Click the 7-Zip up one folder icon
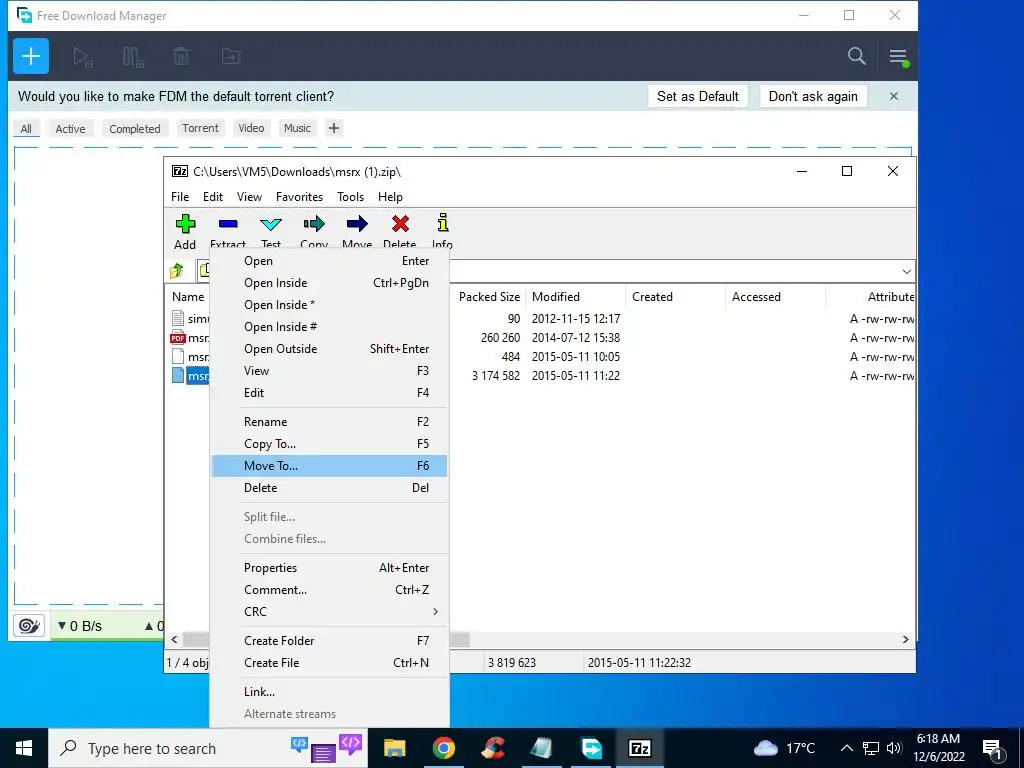1024x768 pixels. click(x=177, y=270)
